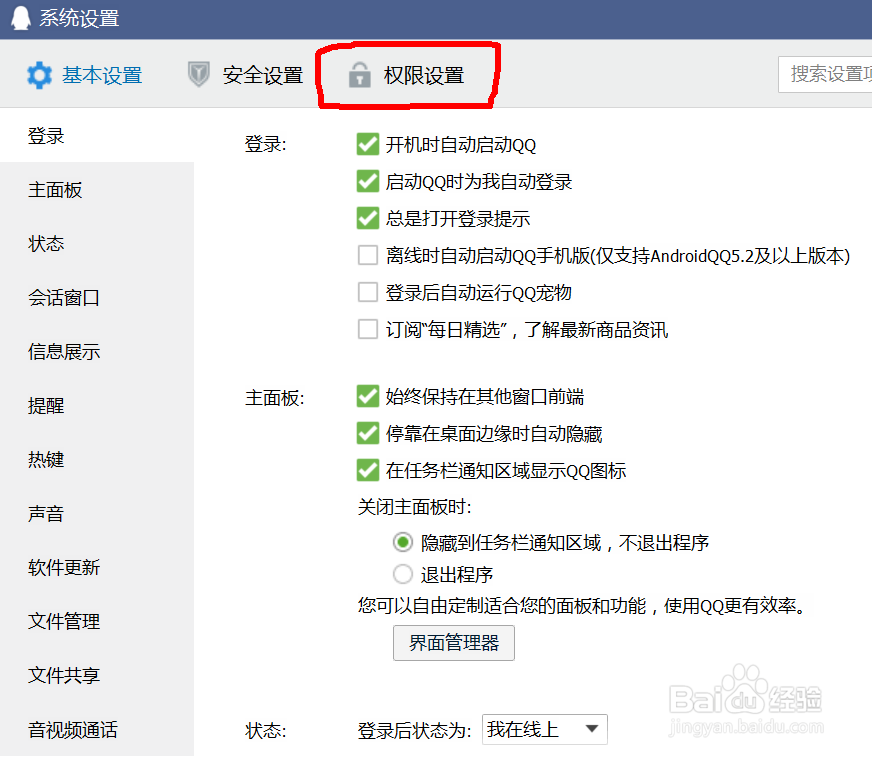The width and height of the screenshot is (872, 757).
Task: Uncheck 开机时自动启动QQ checkbox
Action: click(x=368, y=144)
